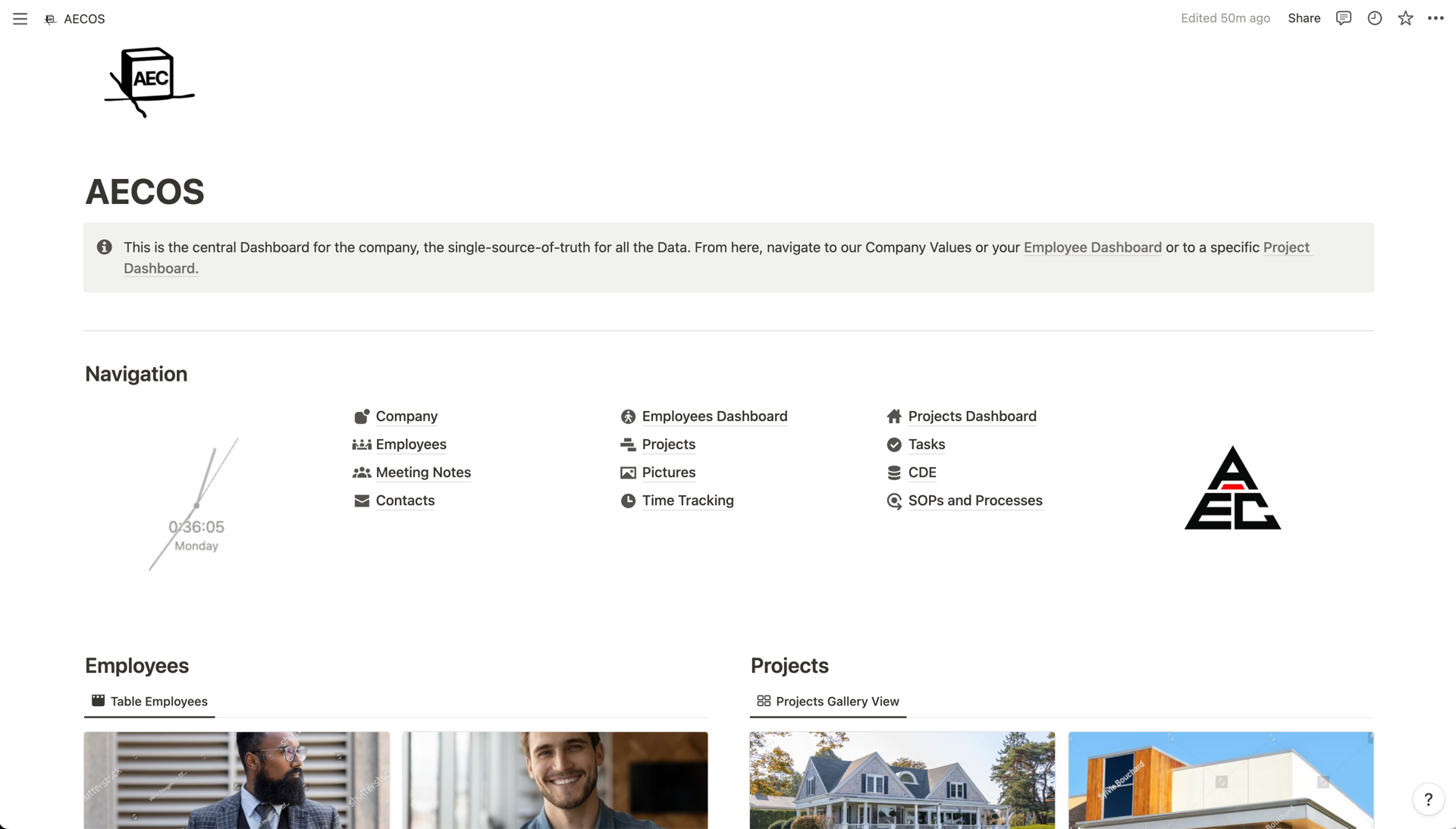Click the Projects section heading
The image size is (1456, 829).
(x=789, y=665)
